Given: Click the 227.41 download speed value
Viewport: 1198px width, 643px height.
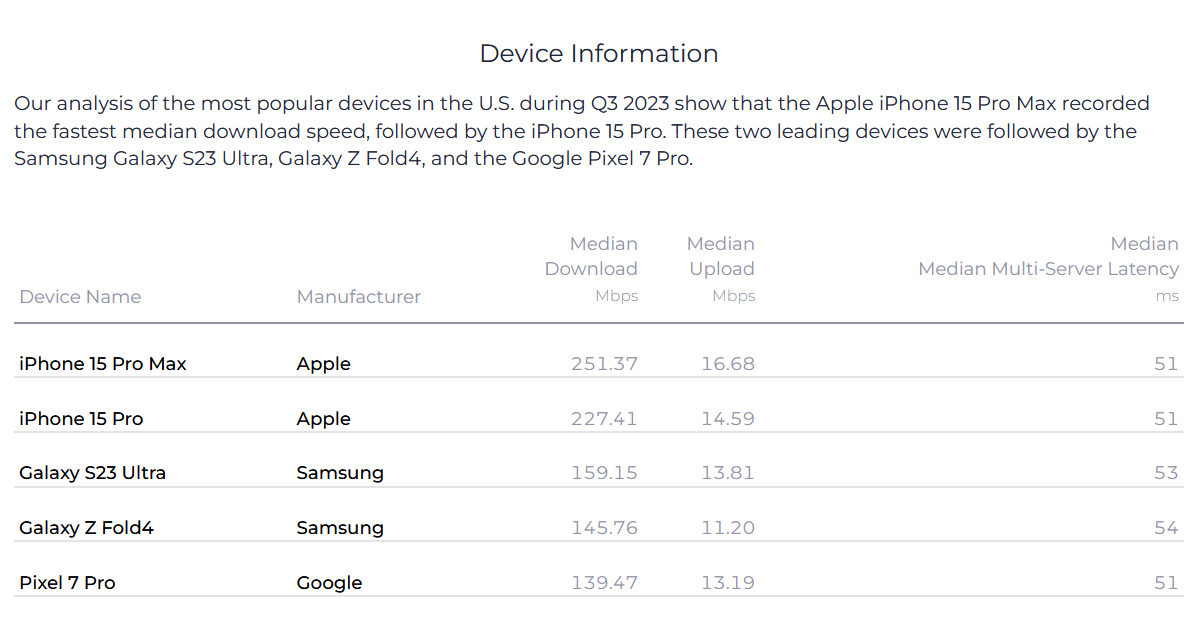Looking at the screenshot, I should coord(604,419).
